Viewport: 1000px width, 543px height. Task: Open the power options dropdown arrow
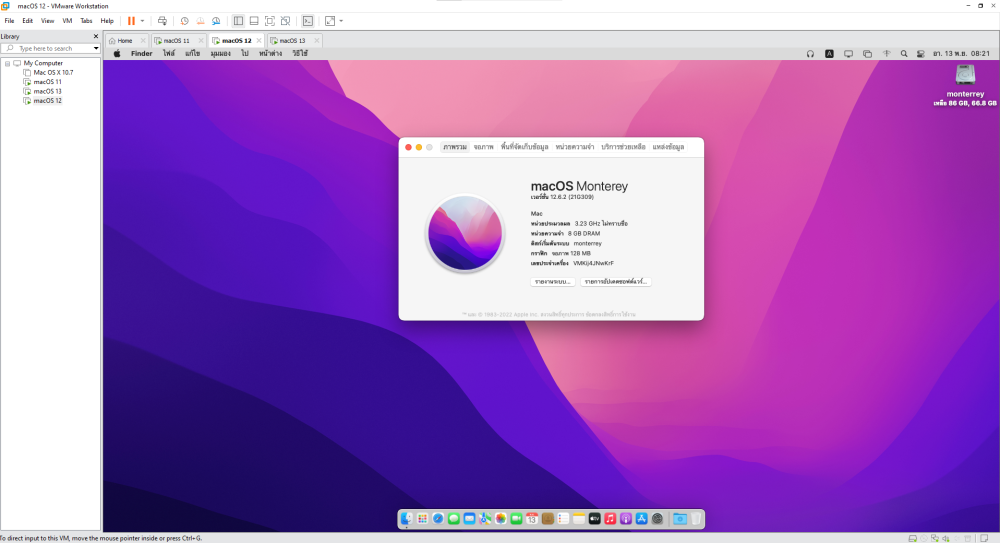[142, 21]
